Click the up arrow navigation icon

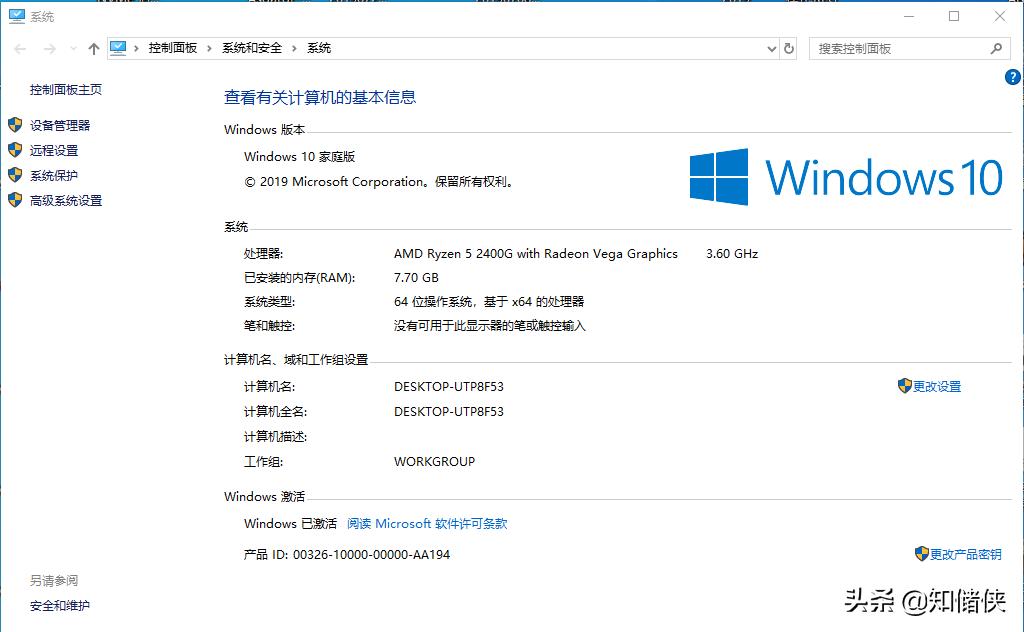[93, 47]
